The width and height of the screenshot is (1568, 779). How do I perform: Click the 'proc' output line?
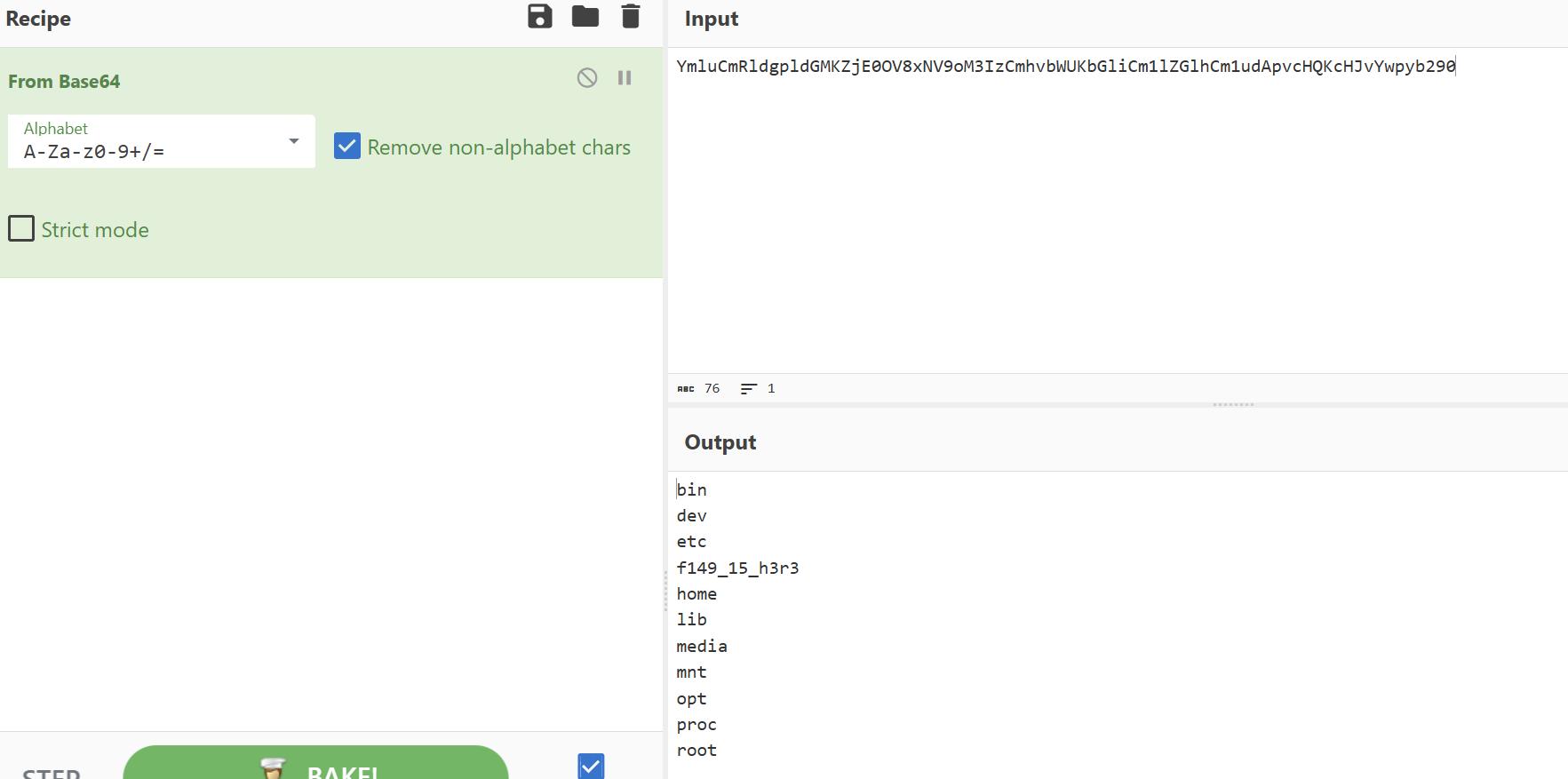click(696, 725)
